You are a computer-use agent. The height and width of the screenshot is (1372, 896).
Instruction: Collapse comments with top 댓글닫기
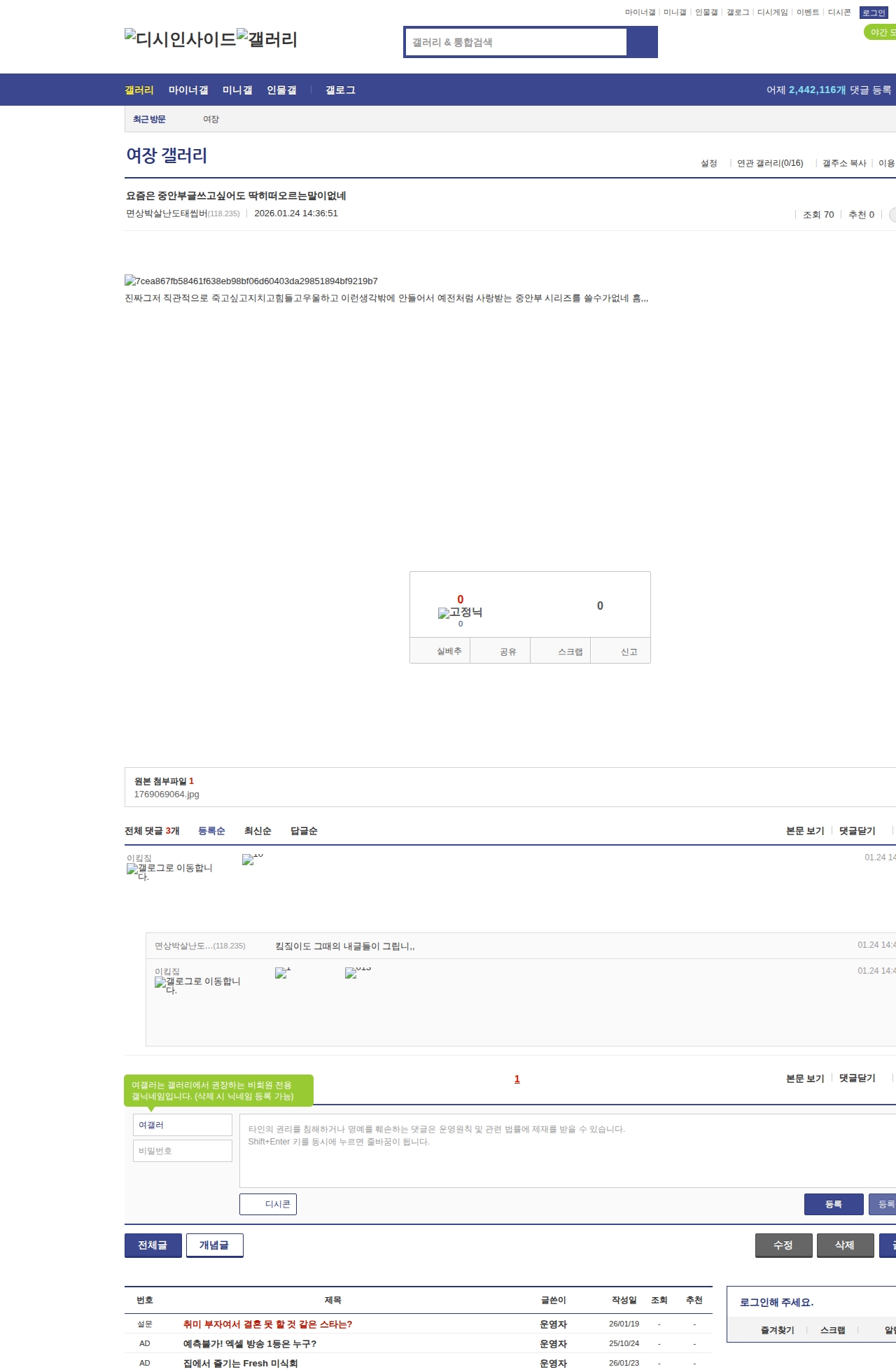pos(857,831)
